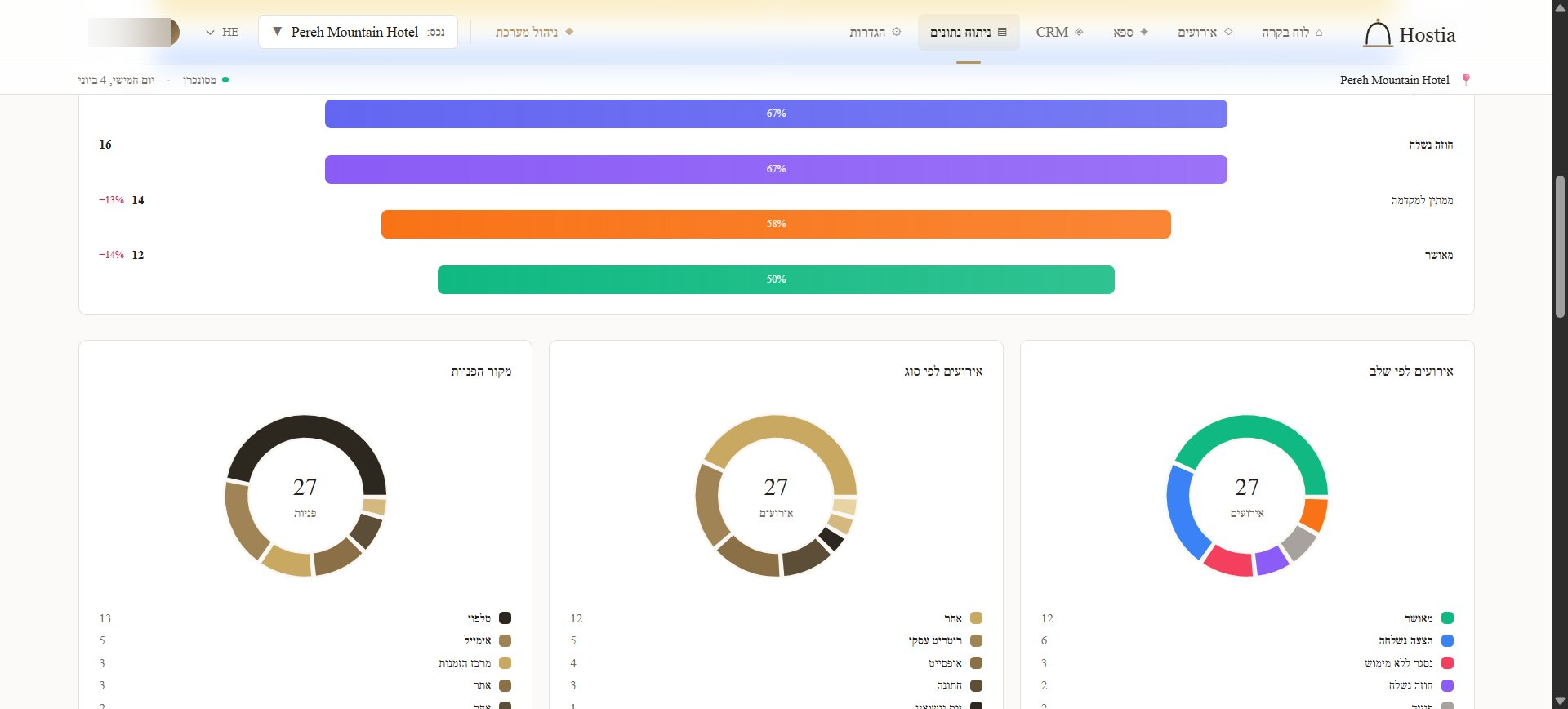The image size is (1568, 709).
Task: Click the black טלפון legend swatch
Action: pyautogui.click(x=505, y=618)
